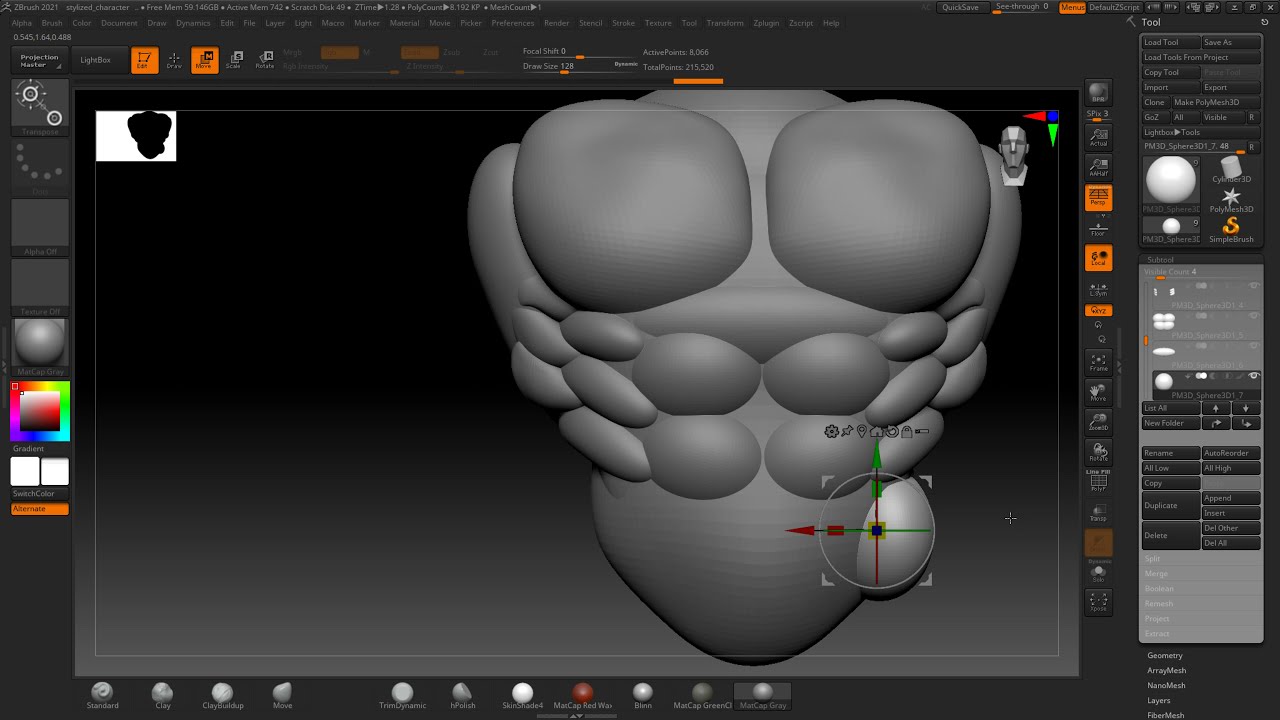Toggle L.Sym symmetry button
Image resolution: width=1280 pixels, height=720 pixels.
1098,289
